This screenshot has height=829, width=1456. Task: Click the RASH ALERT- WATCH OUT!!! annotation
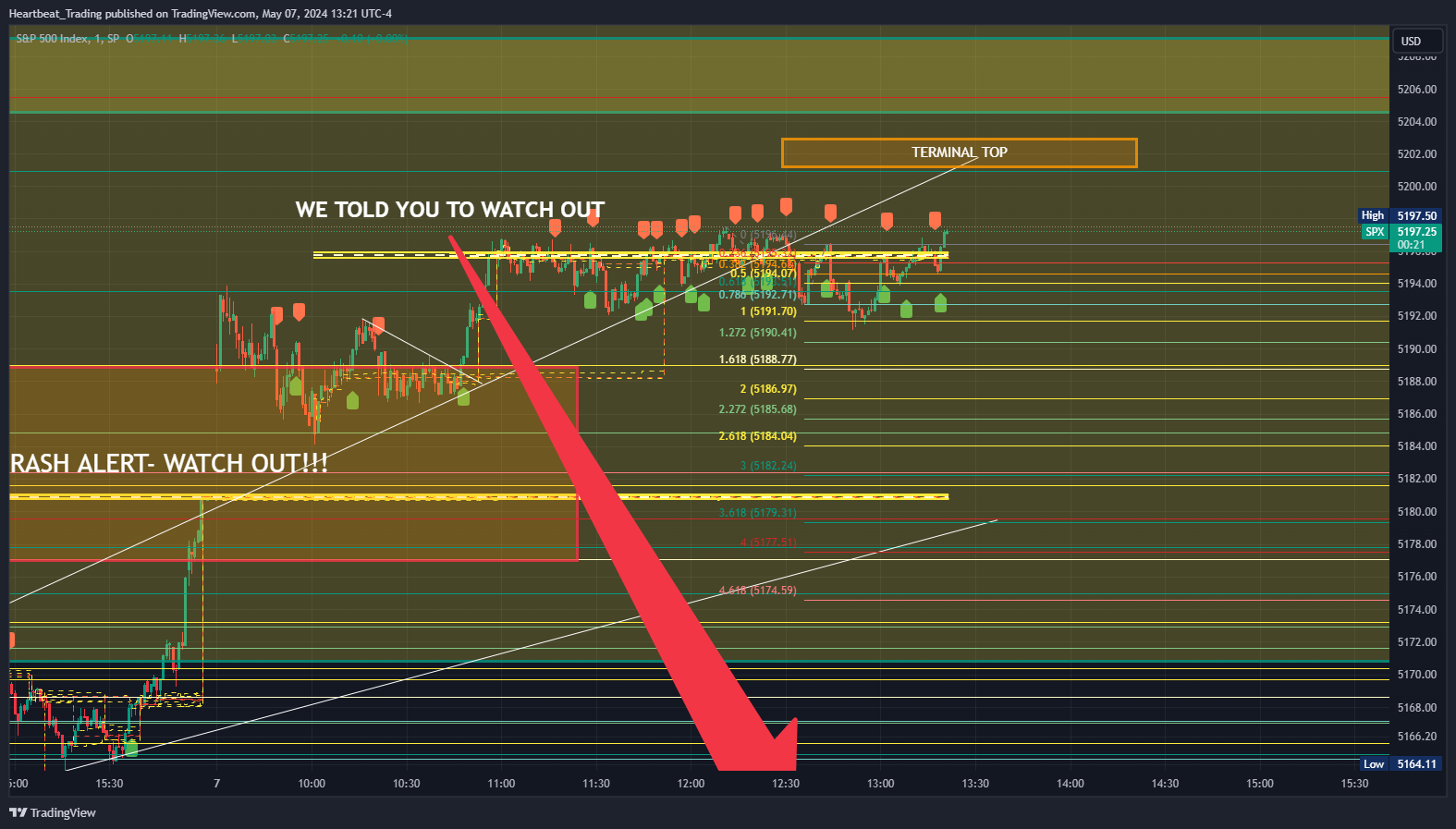[x=169, y=463]
